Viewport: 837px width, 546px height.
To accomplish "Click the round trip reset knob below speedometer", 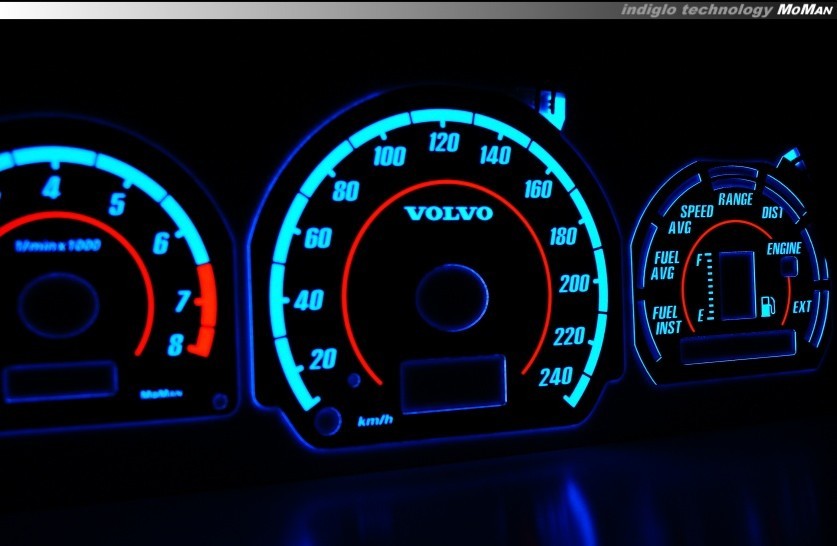I will pyautogui.click(x=328, y=421).
